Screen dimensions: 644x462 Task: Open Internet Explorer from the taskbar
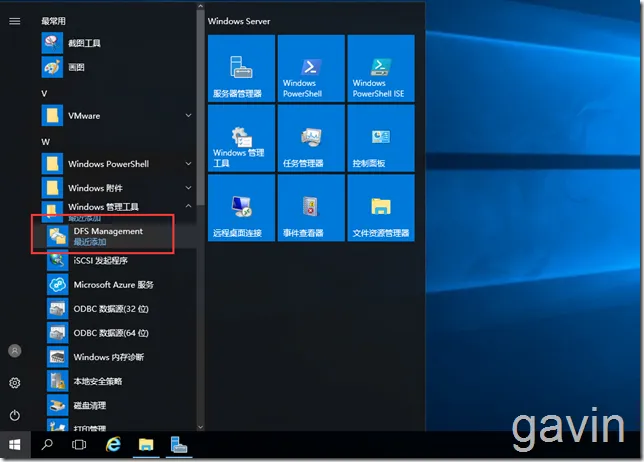(x=113, y=445)
